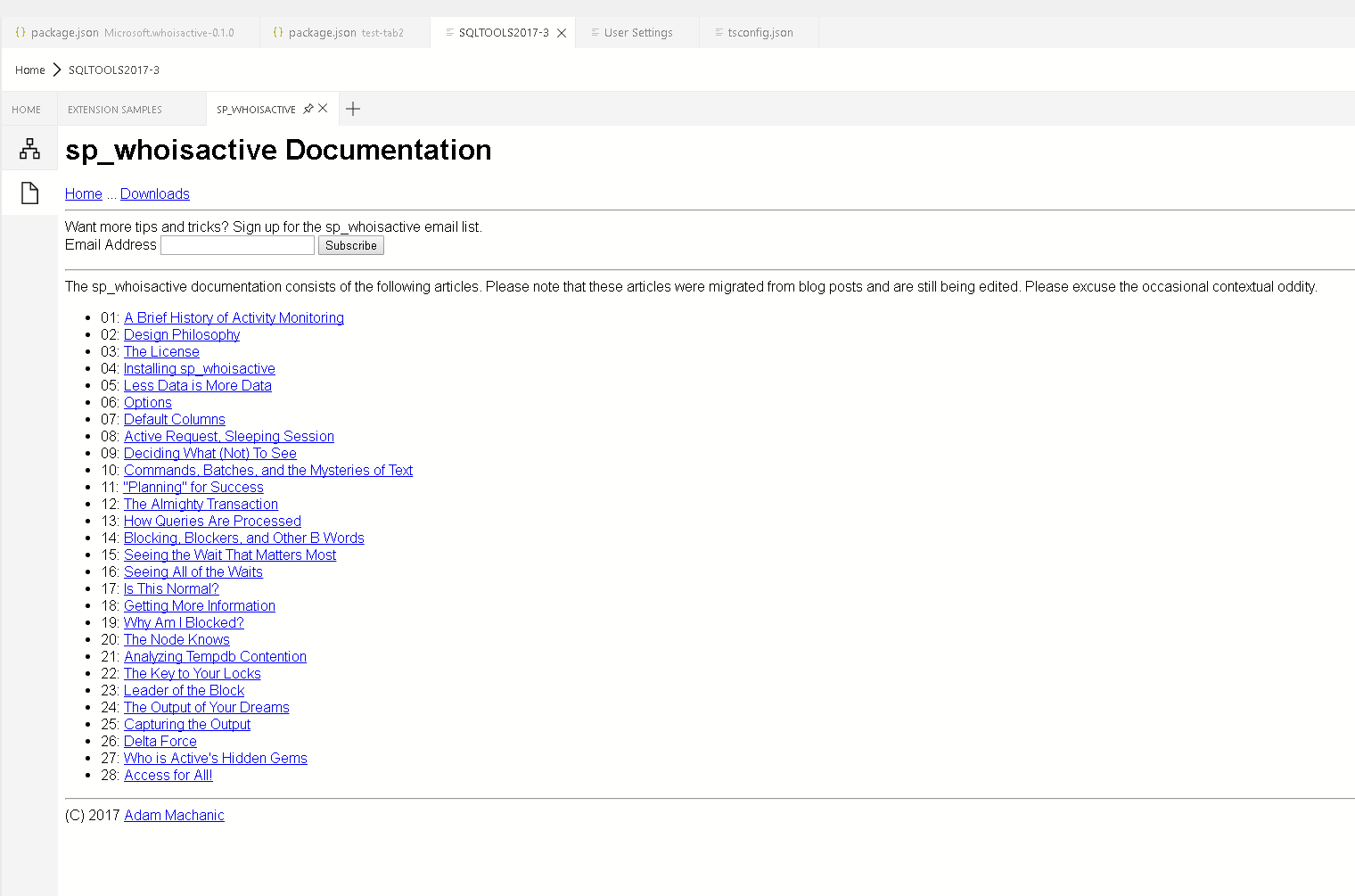
Task: Open 'Analyzing Tempdb Contention' article link
Action: (215, 656)
